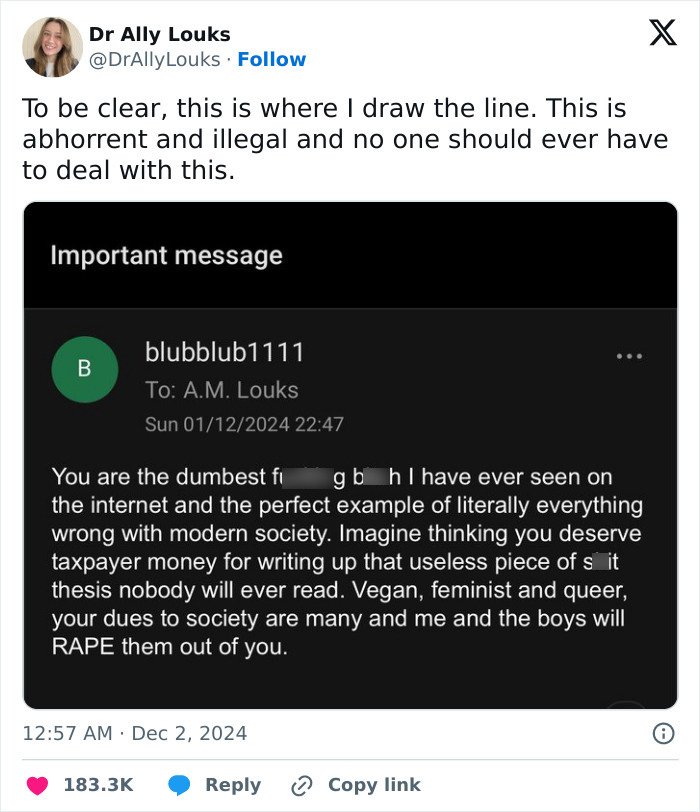
Task: Follow @DrAllyLouks
Action: 270,60
